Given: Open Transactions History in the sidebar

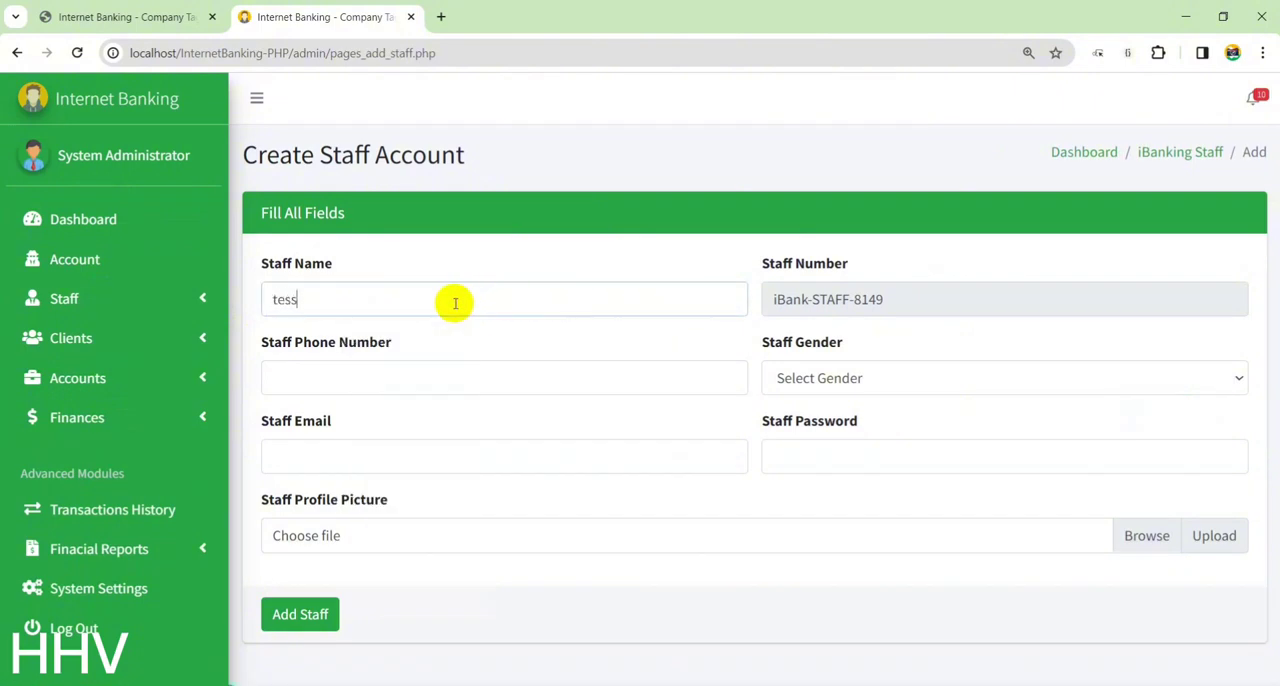Looking at the screenshot, I should point(112,509).
